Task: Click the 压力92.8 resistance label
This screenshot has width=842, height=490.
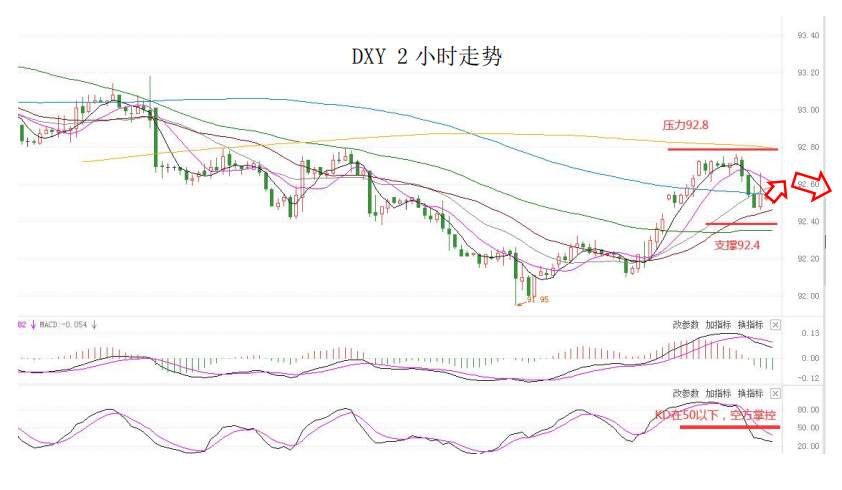Action: [x=685, y=125]
